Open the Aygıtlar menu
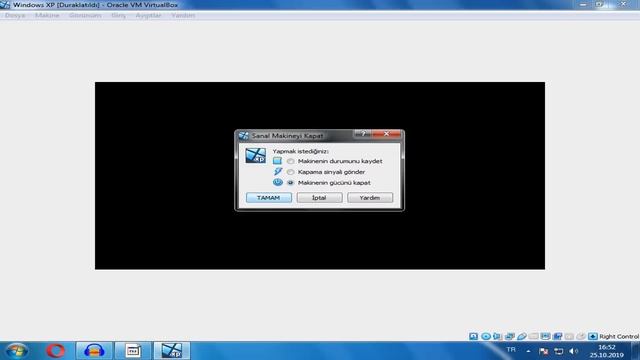The image size is (640, 360). click(x=148, y=15)
